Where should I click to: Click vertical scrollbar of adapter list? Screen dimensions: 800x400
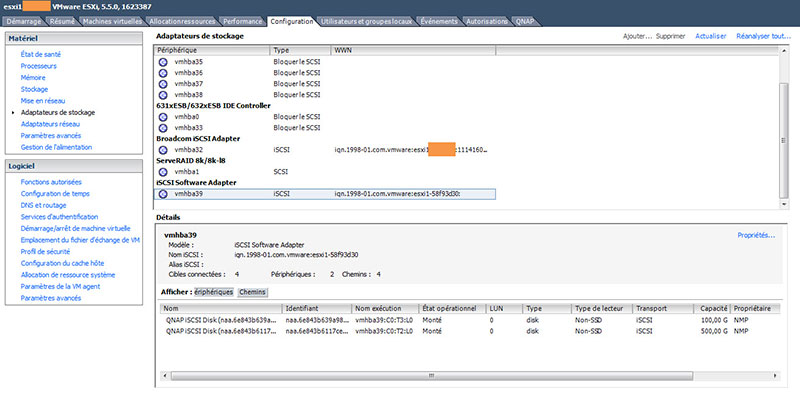point(784,139)
